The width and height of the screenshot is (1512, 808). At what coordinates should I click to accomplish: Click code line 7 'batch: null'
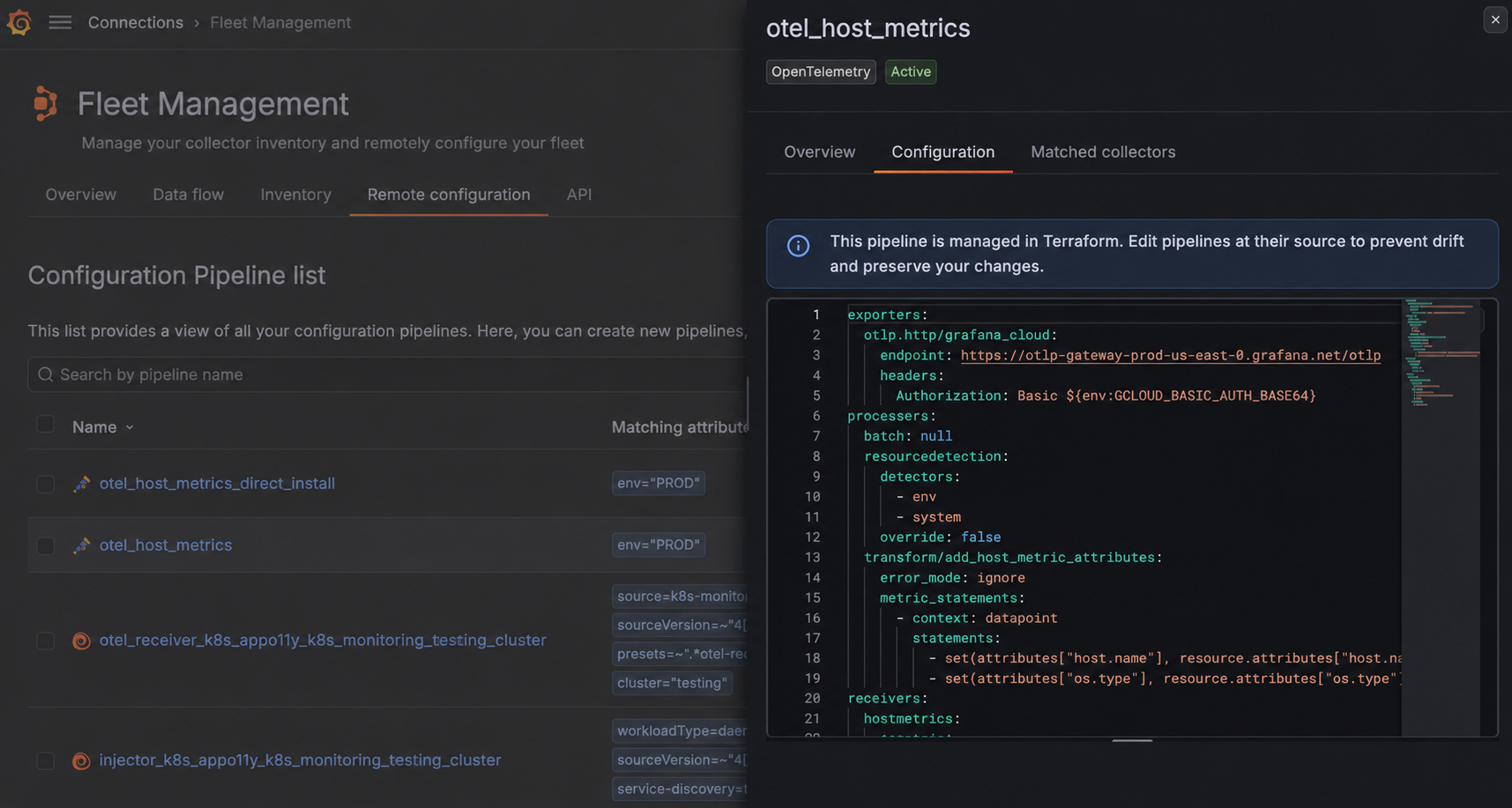pyautogui.click(x=908, y=436)
